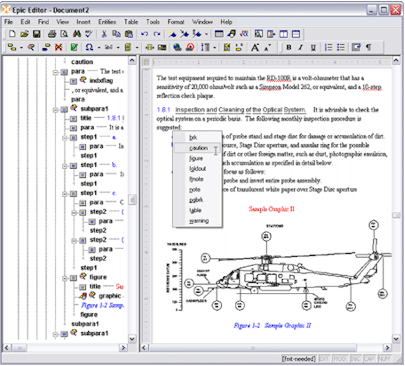Decrease font size with the small A icon
The height and width of the screenshot is (366, 405).
coord(268,47)
